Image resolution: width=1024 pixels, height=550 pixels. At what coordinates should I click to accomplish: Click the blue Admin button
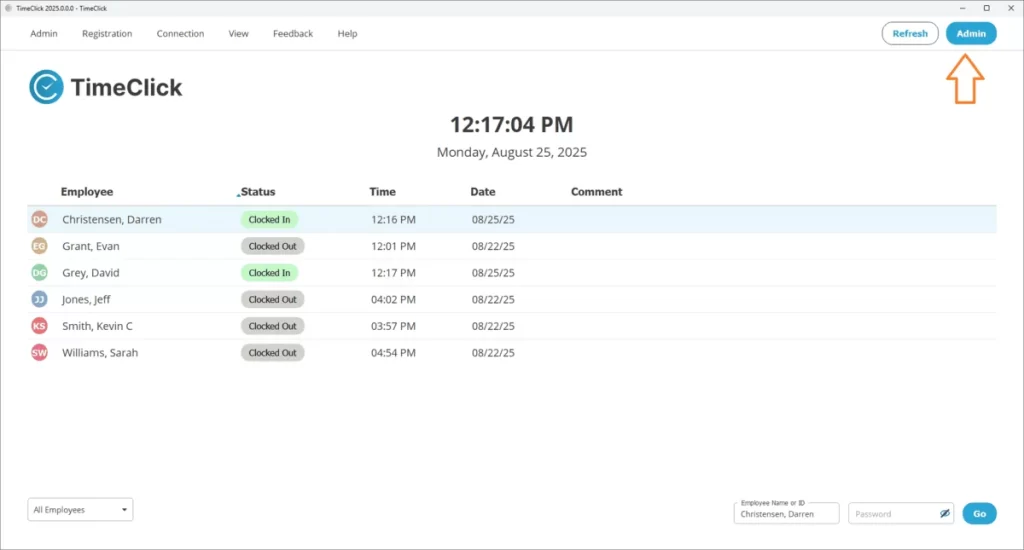(970, 33)
